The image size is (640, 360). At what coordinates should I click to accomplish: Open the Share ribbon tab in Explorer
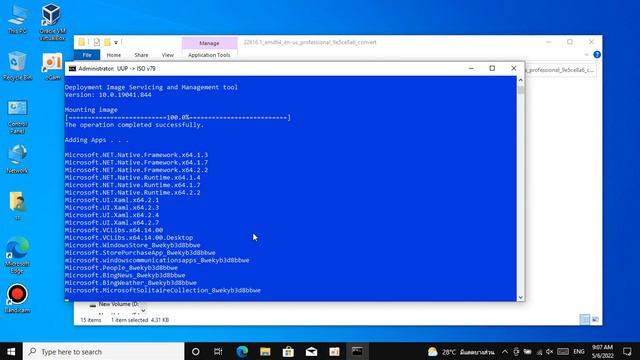coord(141,55)
